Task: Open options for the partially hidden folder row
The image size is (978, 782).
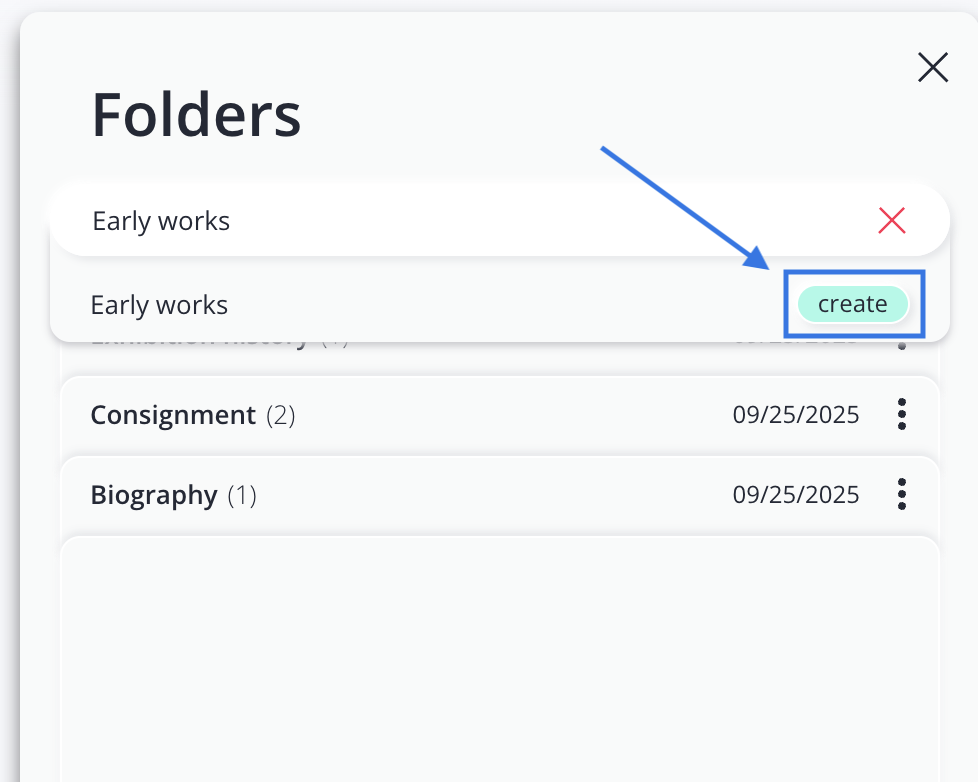Action: pyautogui.click(x=902, y=345)
